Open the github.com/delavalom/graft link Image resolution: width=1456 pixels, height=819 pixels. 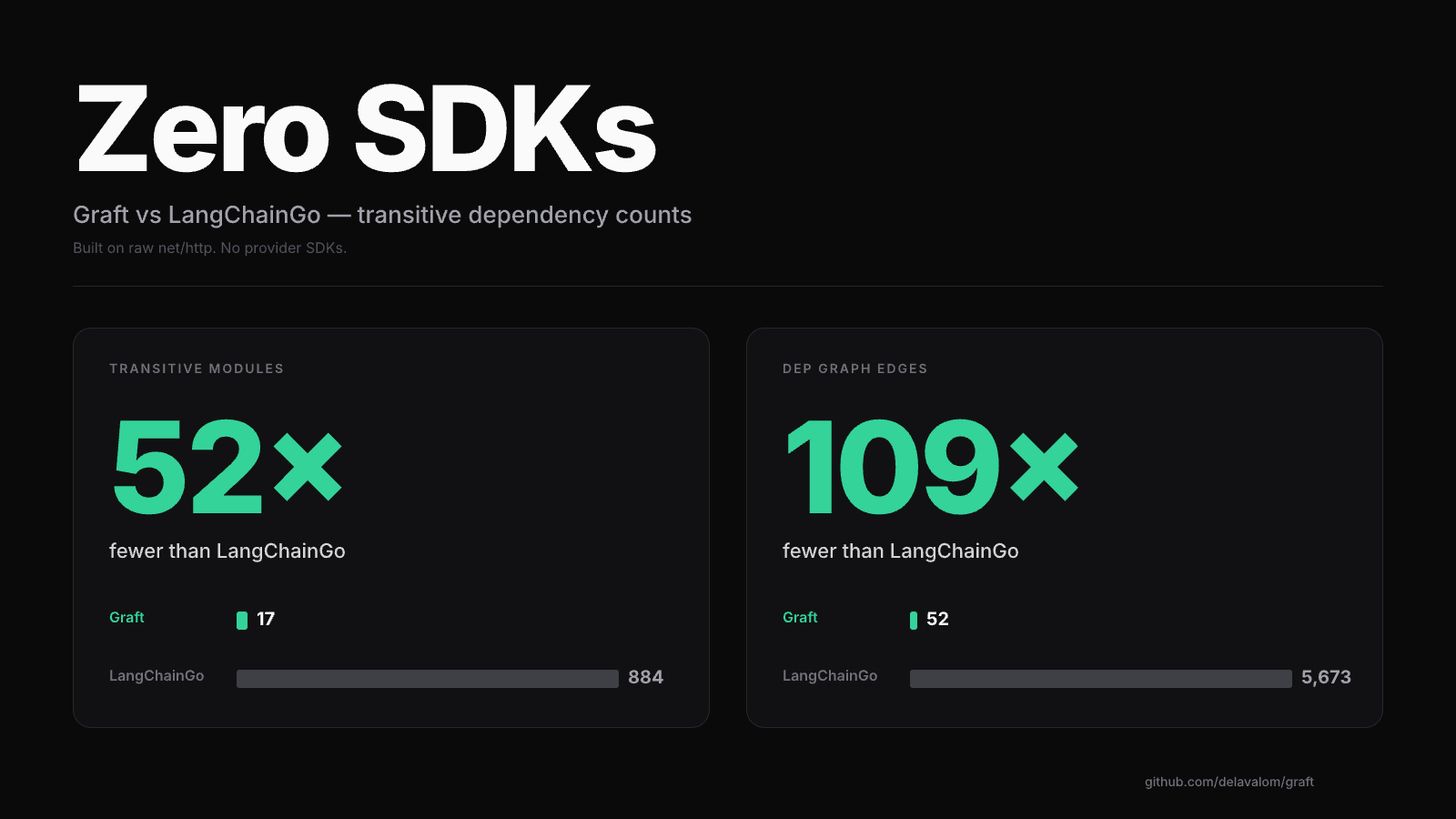(1229, 782)
